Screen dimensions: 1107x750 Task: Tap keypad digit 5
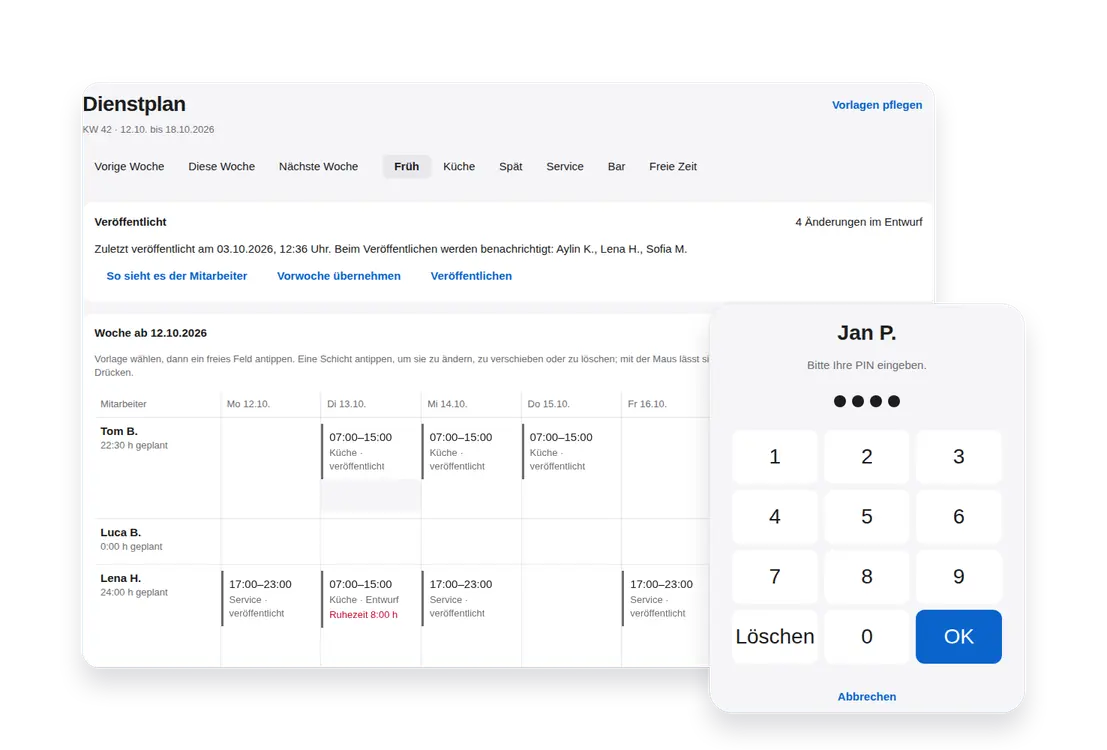tap(867, 517)
